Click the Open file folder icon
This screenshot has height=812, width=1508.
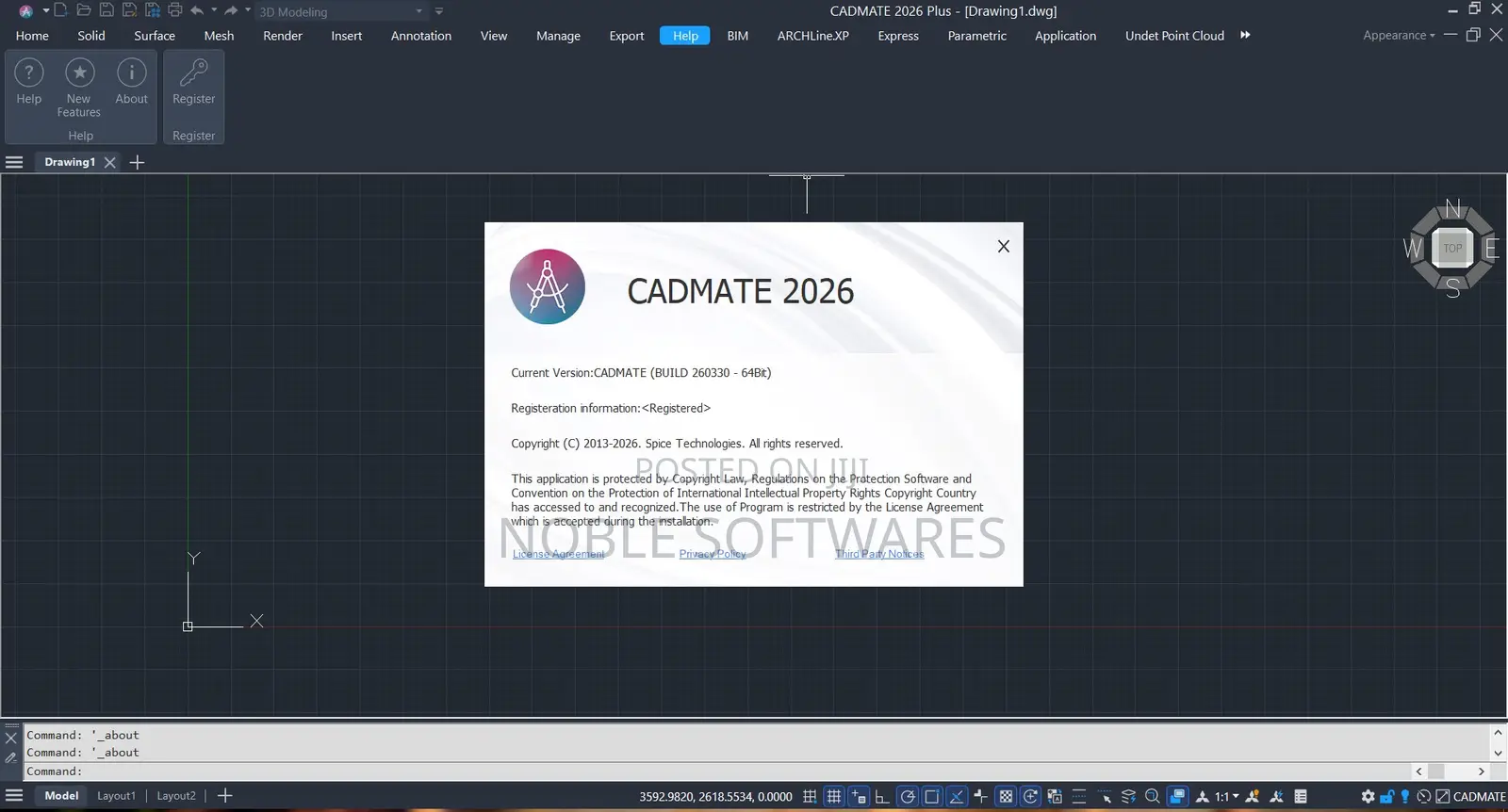(84, 10)
